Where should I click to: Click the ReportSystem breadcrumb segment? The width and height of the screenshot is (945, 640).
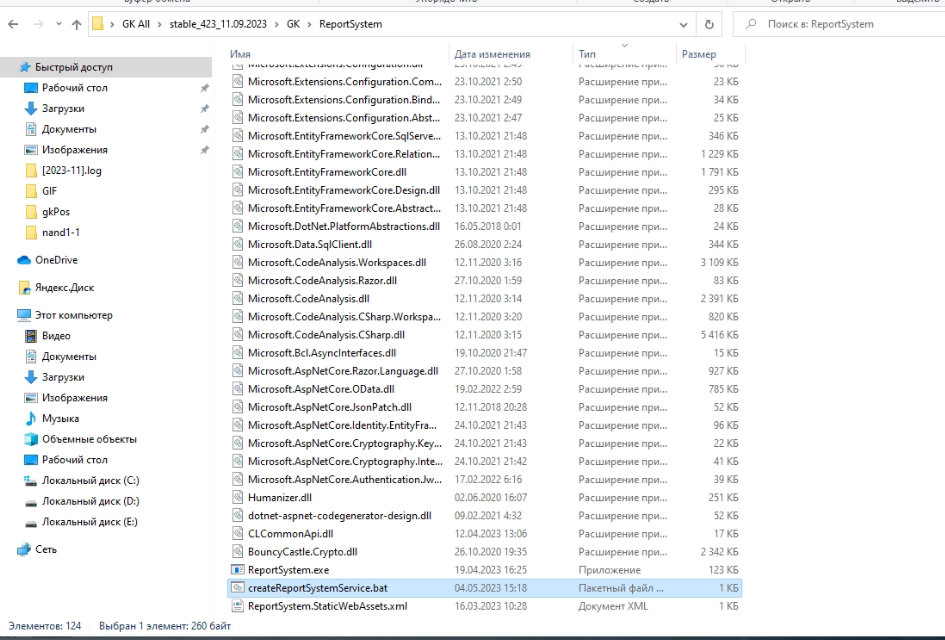click(x=350, y=24)
